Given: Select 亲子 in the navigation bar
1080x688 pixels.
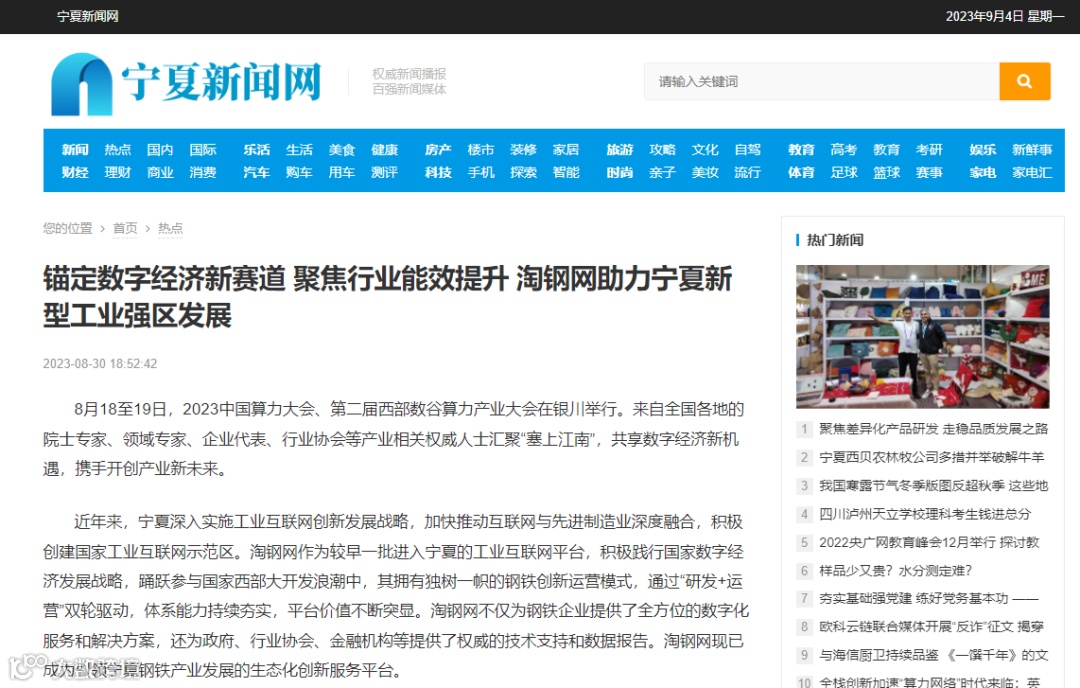Looking at the screenshot, I should click(x=663, y=172).
